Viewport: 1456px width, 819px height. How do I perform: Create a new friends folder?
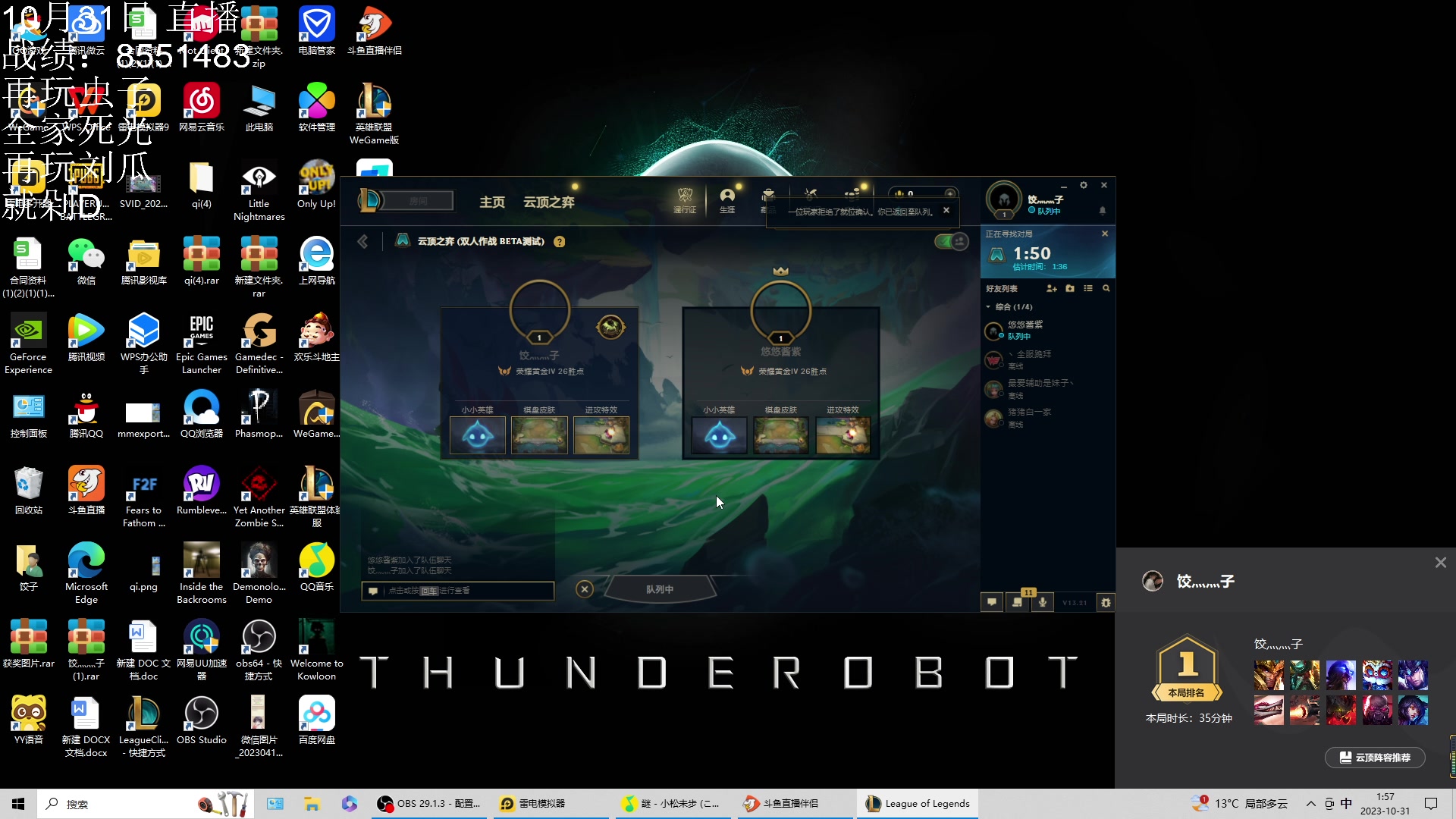tap(1069, 288)
